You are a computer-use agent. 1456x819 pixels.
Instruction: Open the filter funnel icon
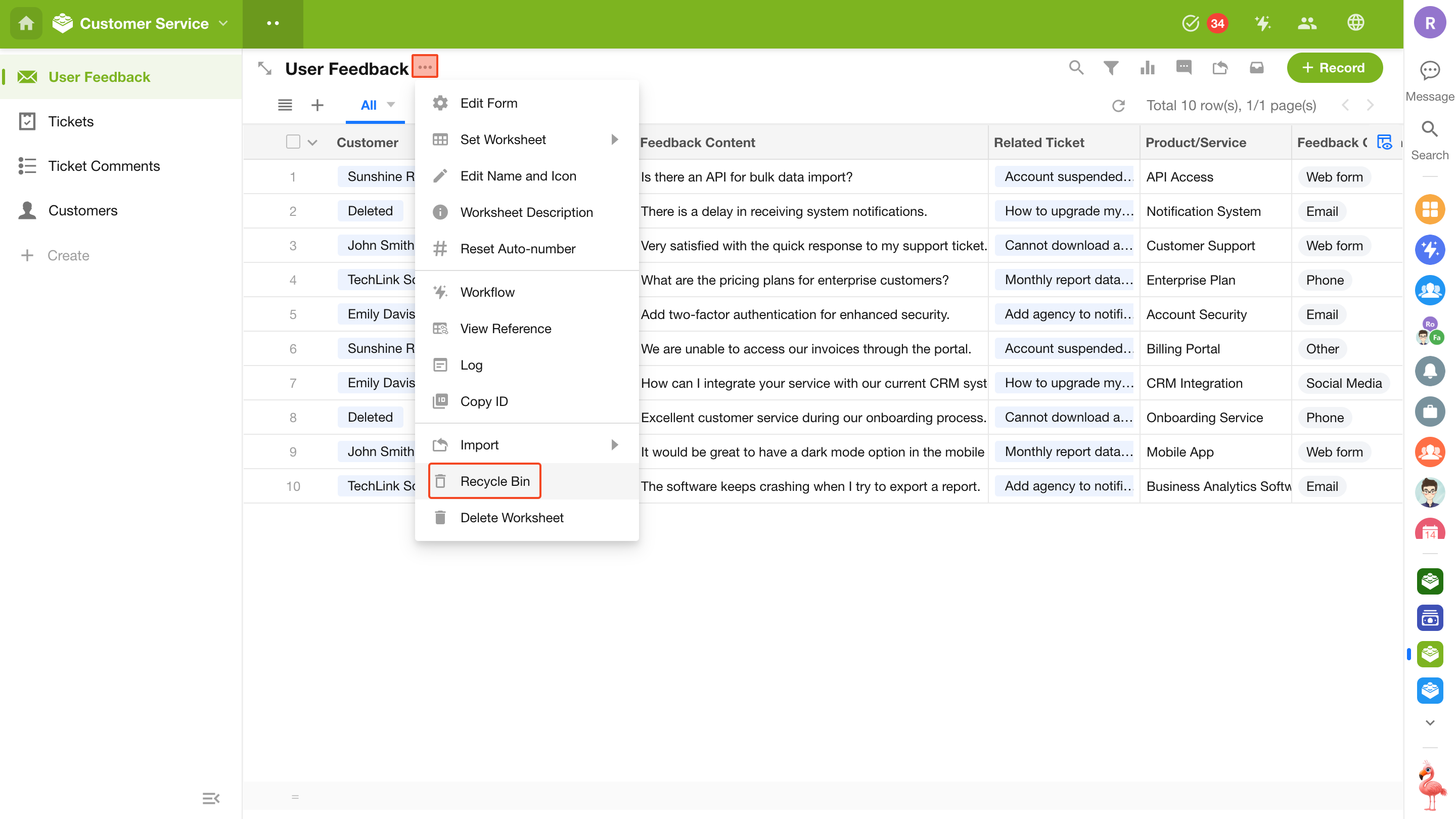tap(1111, 68)
